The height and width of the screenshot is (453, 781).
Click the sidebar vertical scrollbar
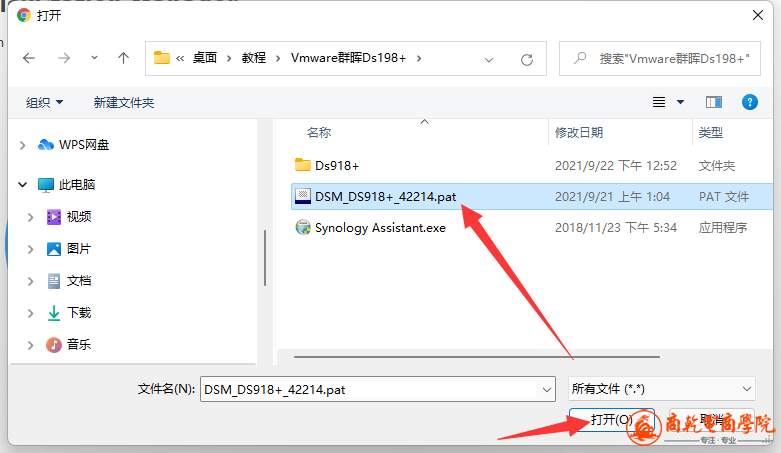tap(265, 258)
